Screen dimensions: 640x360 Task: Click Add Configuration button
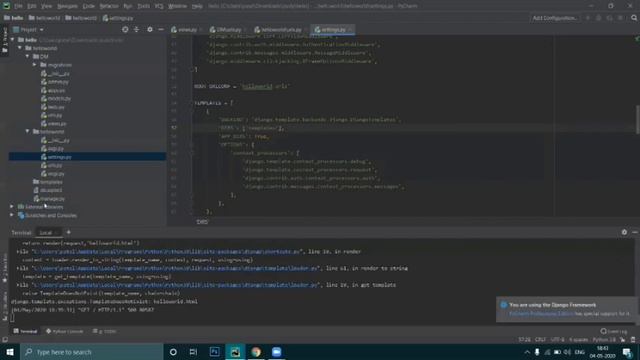(554, 18)
